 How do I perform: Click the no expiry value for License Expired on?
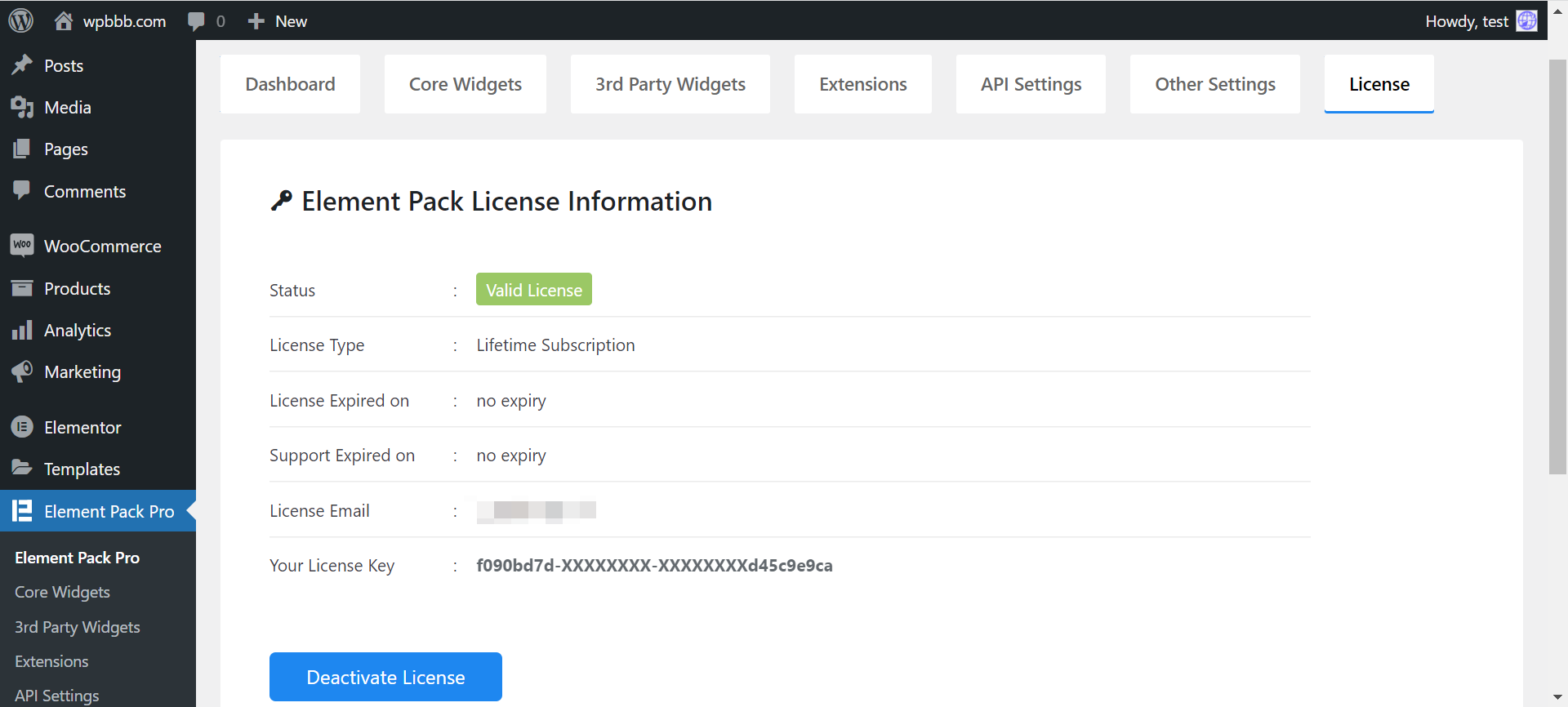point(511,400)
